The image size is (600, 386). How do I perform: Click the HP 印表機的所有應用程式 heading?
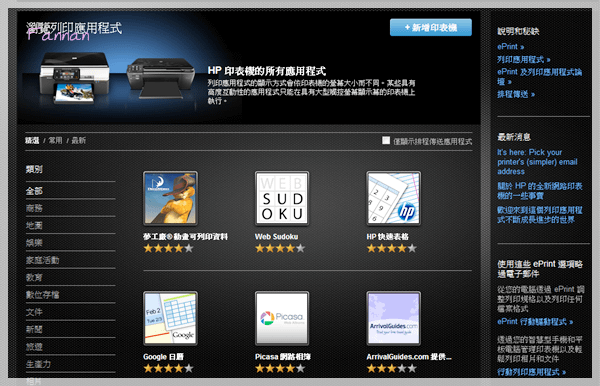click(x=267, y=71)
